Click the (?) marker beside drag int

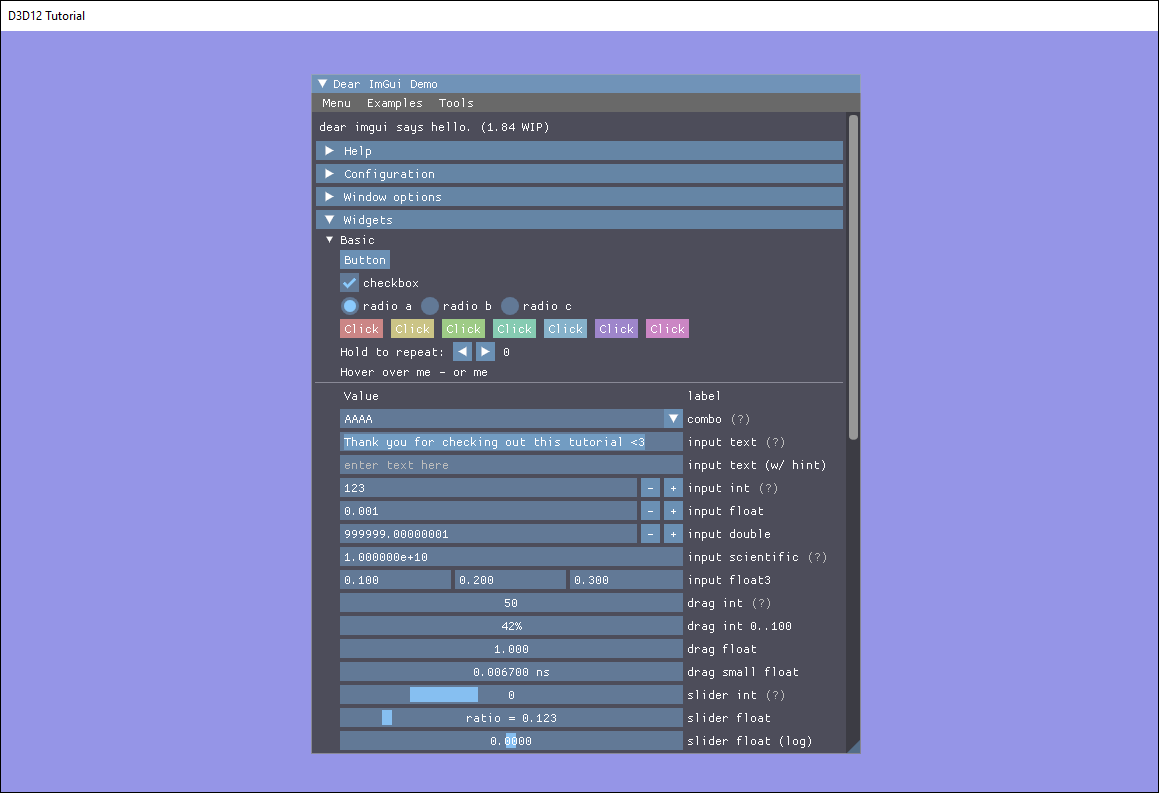(761, 603)
